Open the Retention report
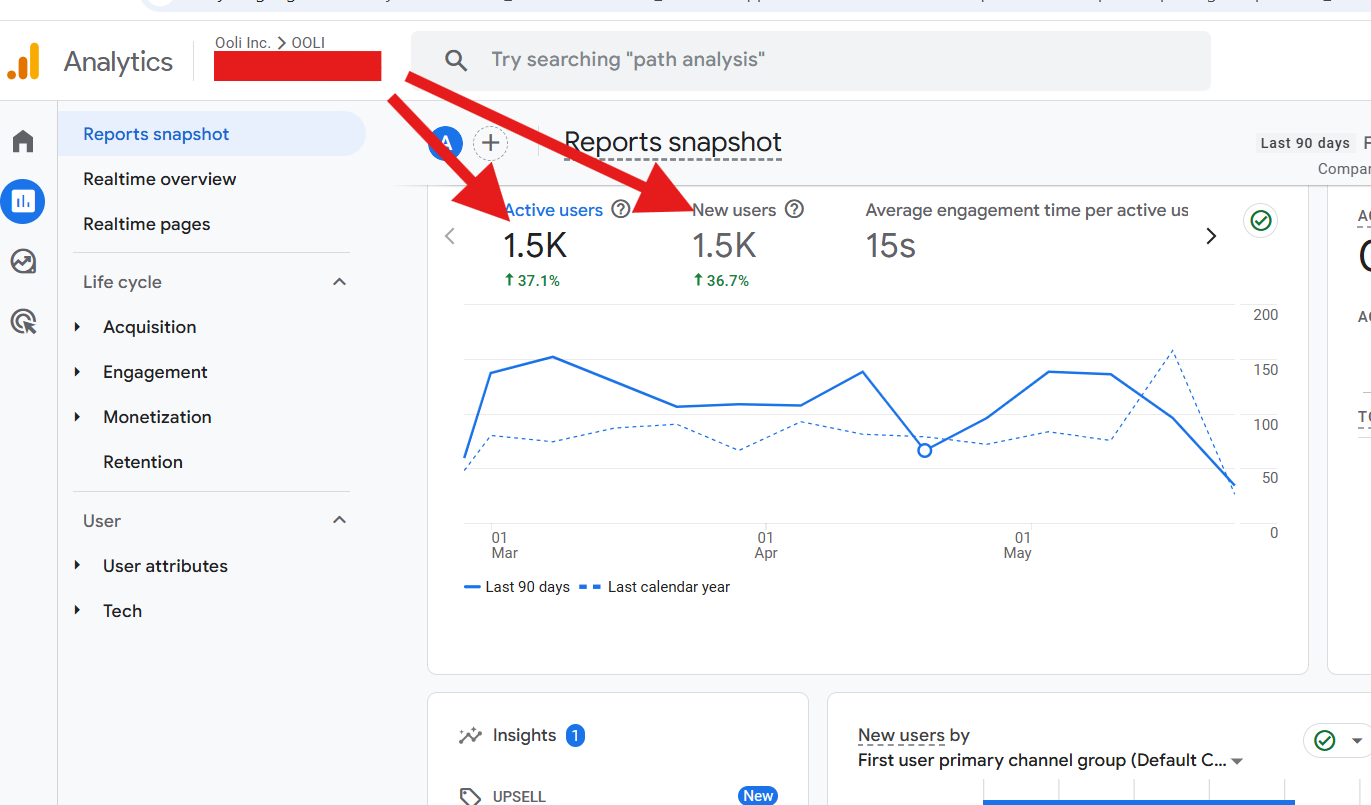This screenshot has width=1371, height=805. pos(143,462)
